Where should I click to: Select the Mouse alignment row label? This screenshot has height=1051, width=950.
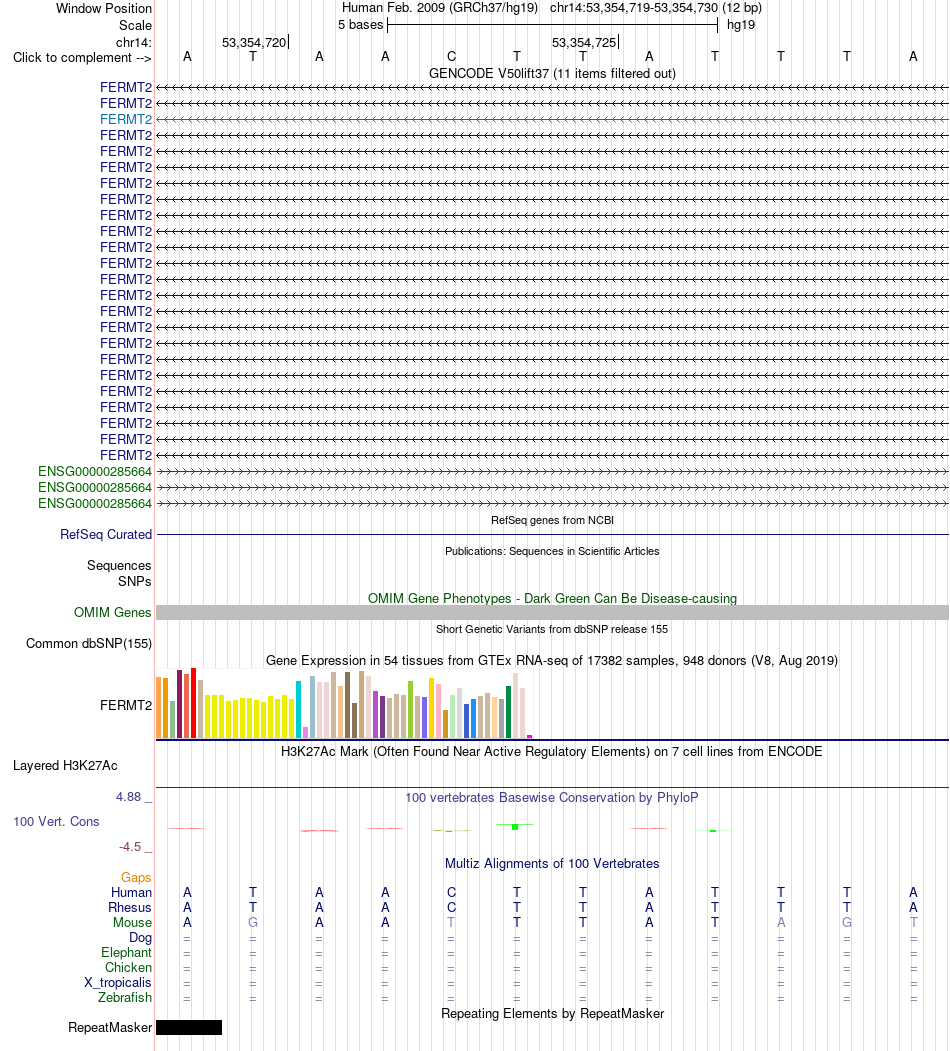[x=132, y=922]
